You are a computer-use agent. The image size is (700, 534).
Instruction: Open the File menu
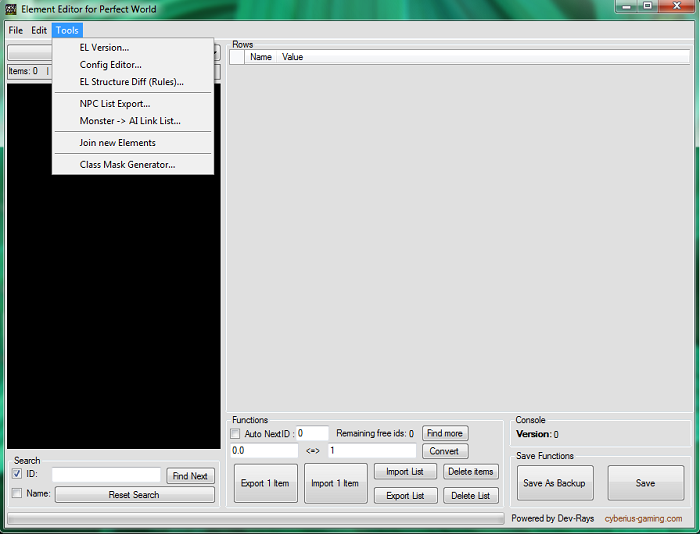(x=16, y=30)
